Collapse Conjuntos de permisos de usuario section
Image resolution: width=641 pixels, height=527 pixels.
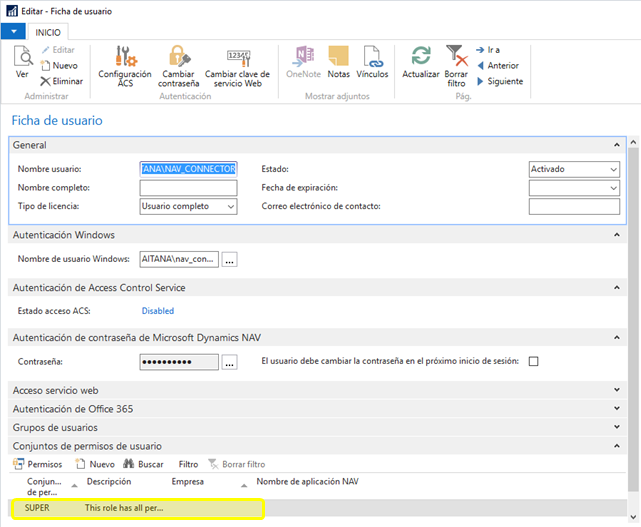(616, 446)
